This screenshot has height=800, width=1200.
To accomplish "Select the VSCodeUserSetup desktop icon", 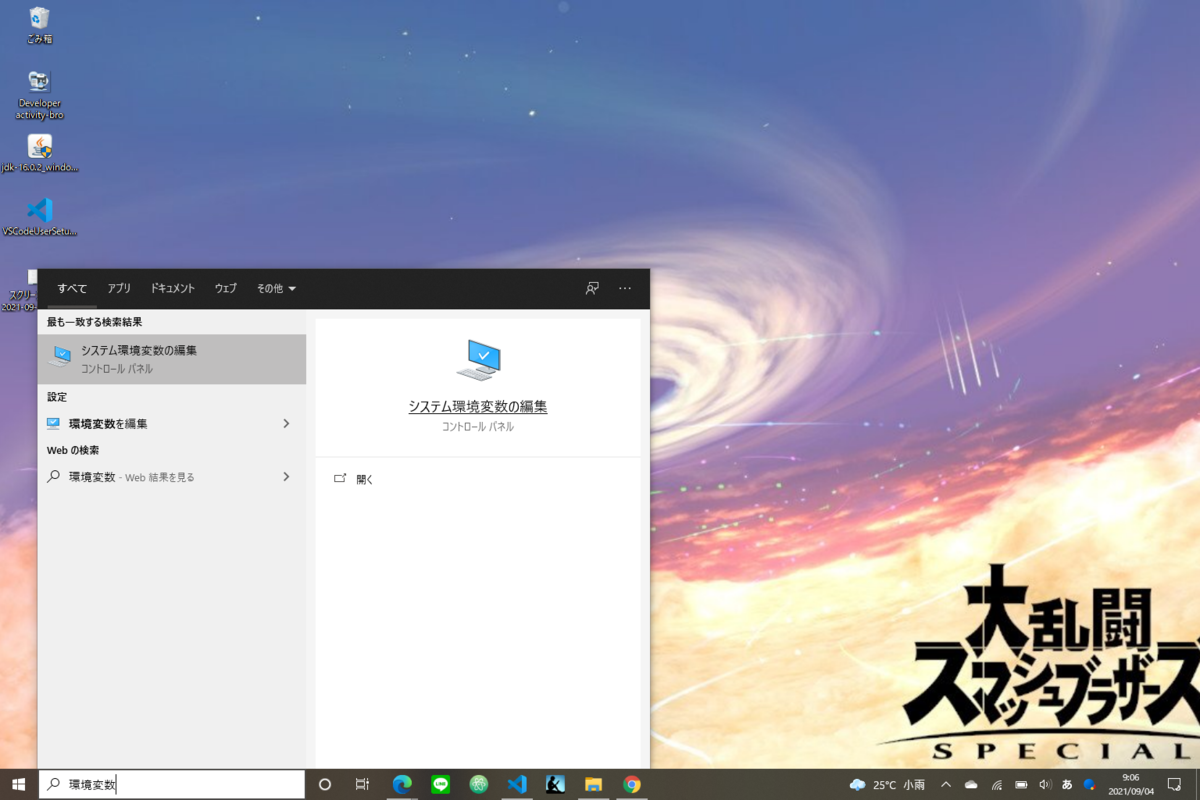I will [40, 218].
